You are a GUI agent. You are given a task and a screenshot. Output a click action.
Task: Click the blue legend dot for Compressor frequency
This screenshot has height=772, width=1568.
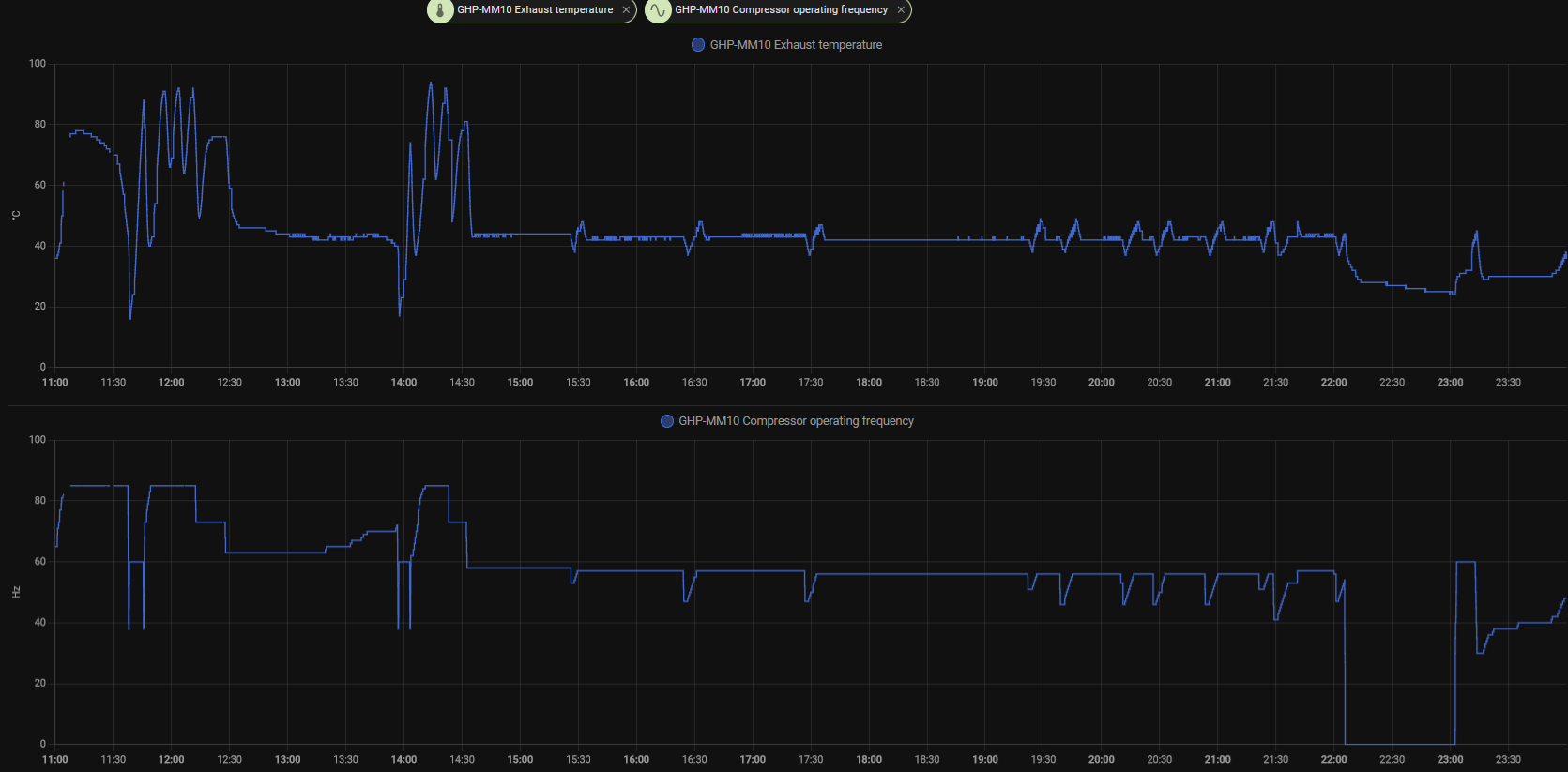click(667, 421)
